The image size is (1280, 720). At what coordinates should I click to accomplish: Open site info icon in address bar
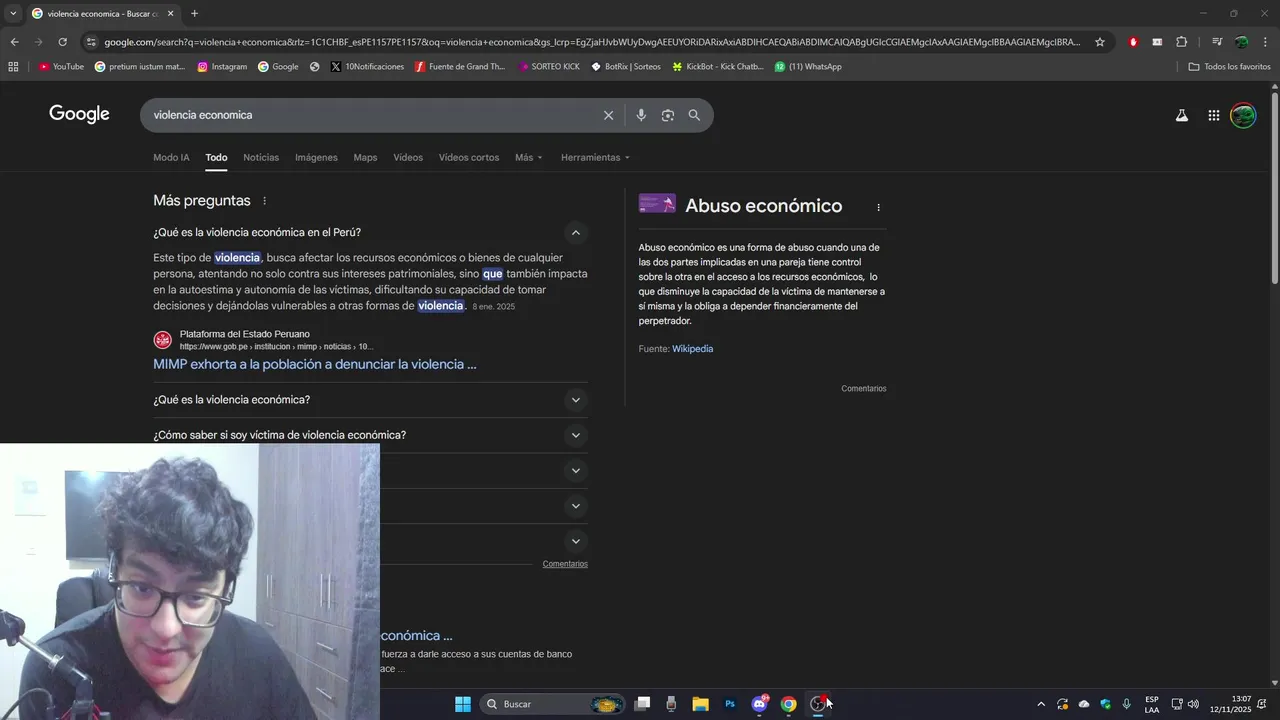coord(91,42)
